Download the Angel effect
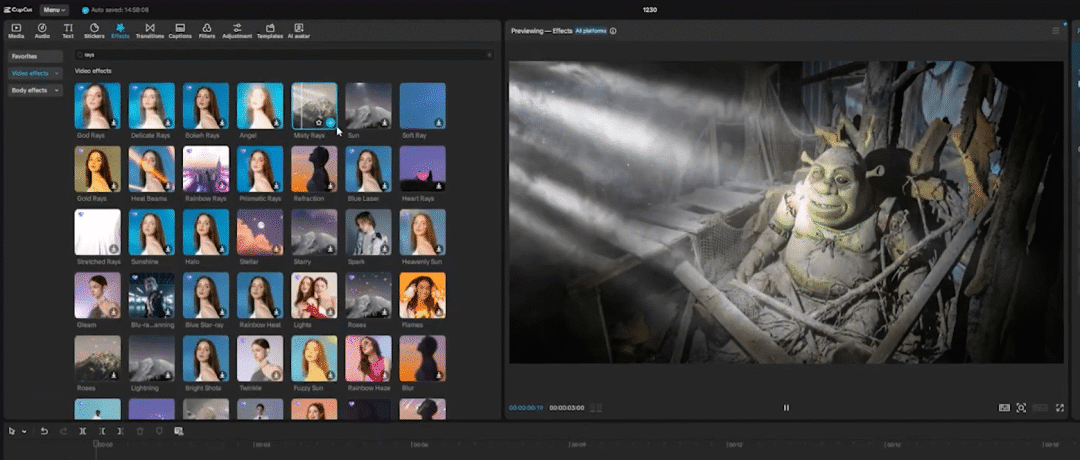Viewport: 1080px width, 460px height. coord(276,123)
